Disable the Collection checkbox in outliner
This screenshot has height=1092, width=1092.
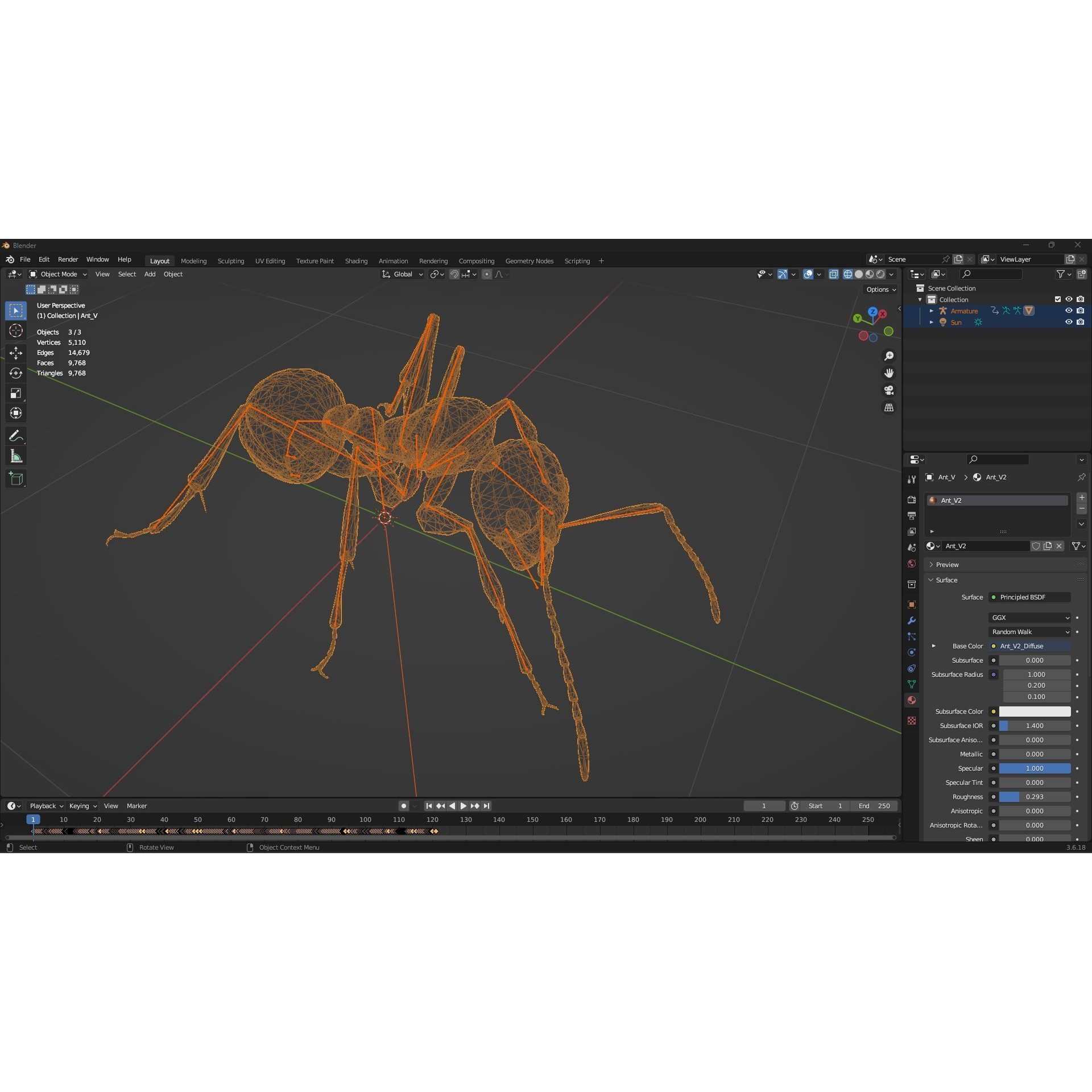point(1057,299)
